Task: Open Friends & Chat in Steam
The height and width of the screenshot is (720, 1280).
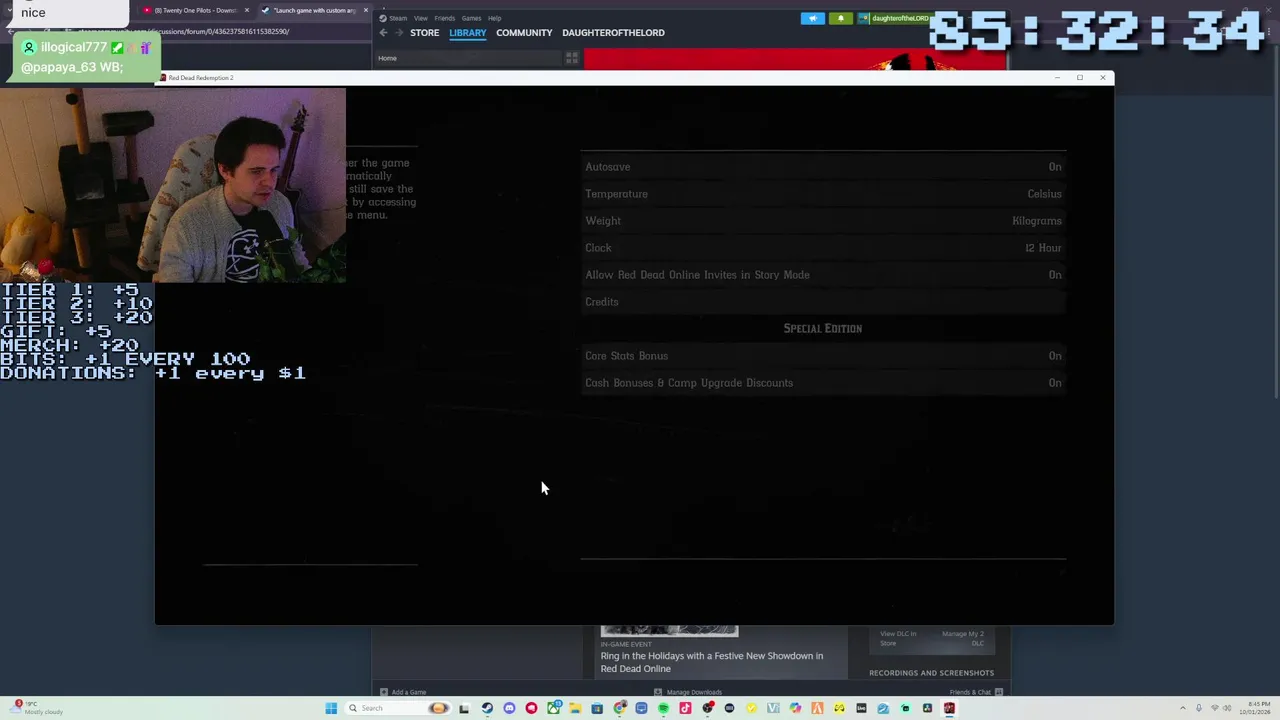Action: pyautogui.click(x=976, y=692)
